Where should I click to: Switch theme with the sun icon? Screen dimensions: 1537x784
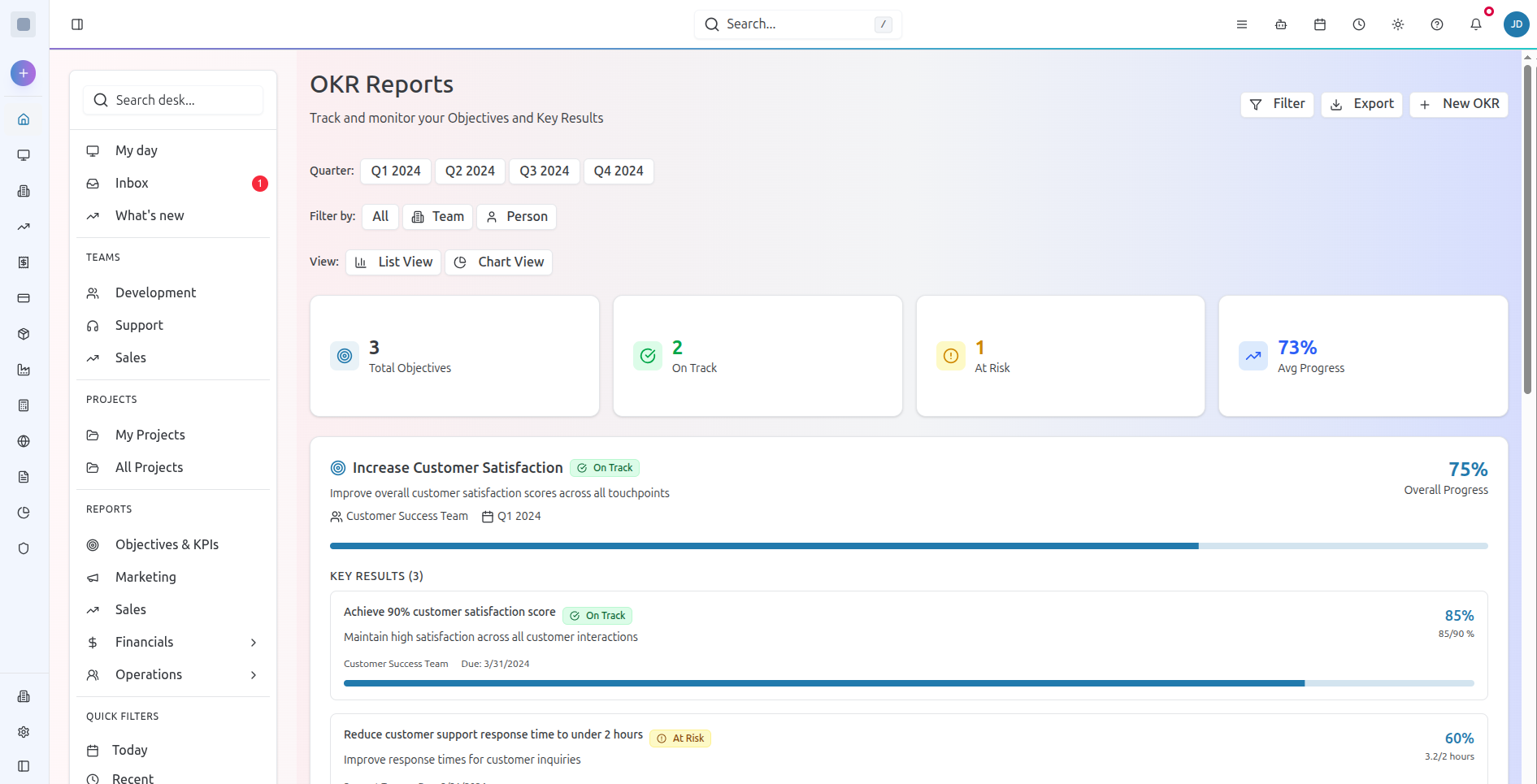1397,24
